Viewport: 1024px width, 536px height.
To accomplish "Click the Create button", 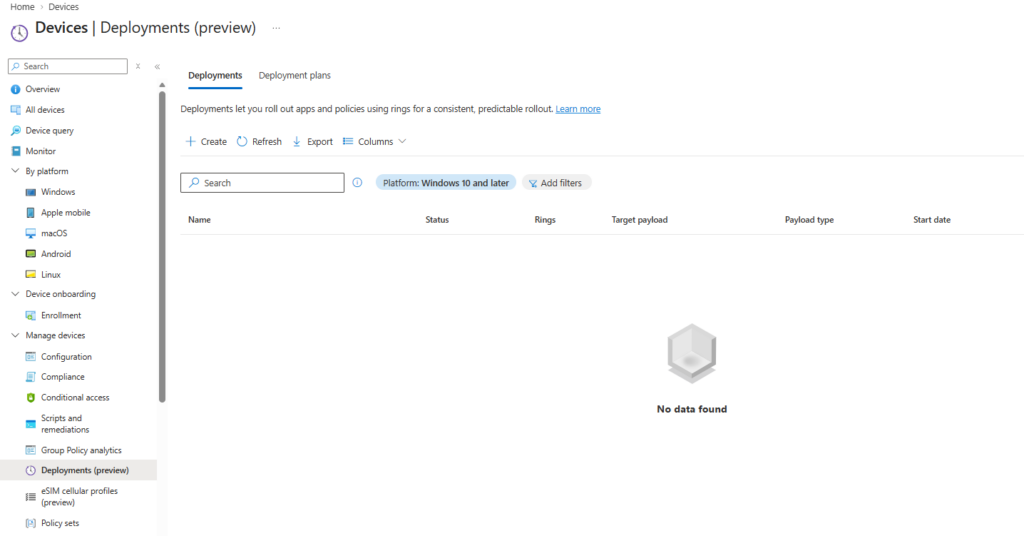I will click(206, 142).
